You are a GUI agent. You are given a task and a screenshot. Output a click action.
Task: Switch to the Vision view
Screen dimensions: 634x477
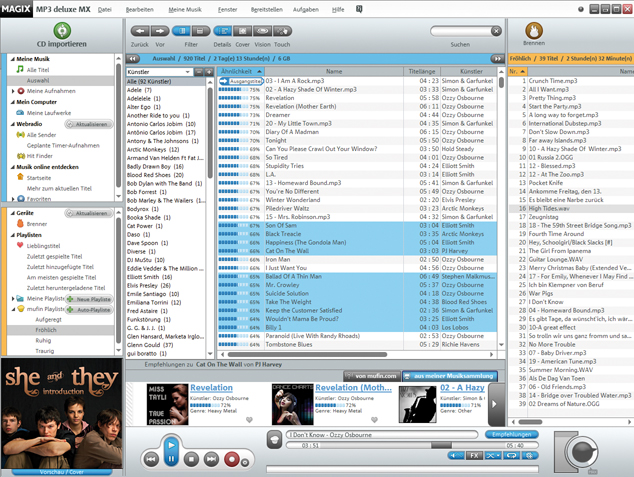(262, 31)
